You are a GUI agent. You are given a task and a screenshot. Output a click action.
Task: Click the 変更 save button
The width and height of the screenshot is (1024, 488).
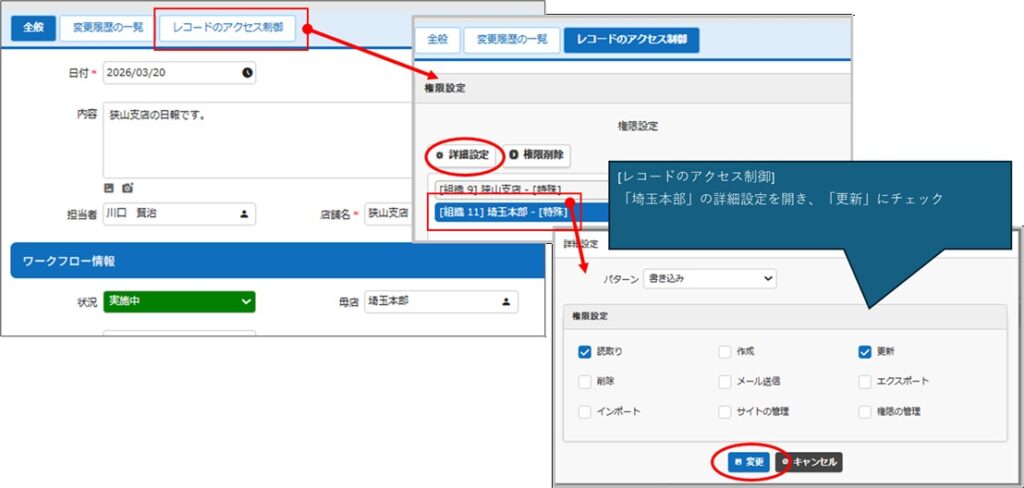point(748,462)
